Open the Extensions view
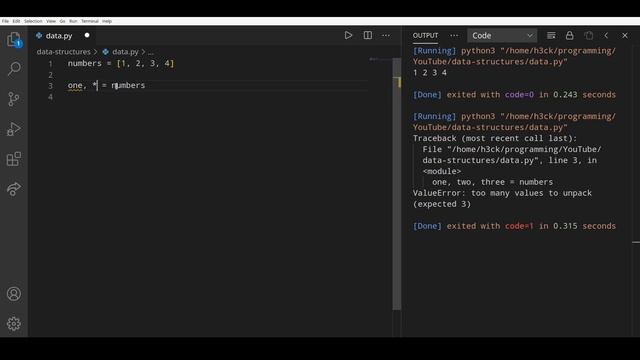The width and height of the screenshot is (640, 360). pyautogui.click(x=14, y=159)
